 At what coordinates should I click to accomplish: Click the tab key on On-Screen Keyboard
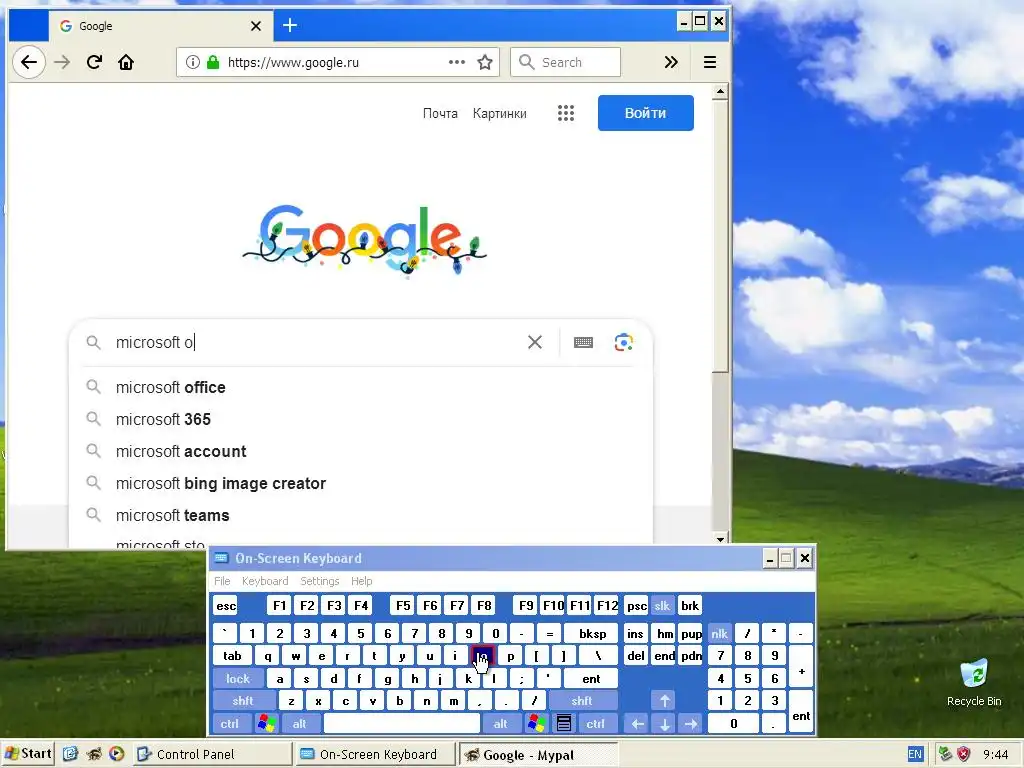(232, 656)
